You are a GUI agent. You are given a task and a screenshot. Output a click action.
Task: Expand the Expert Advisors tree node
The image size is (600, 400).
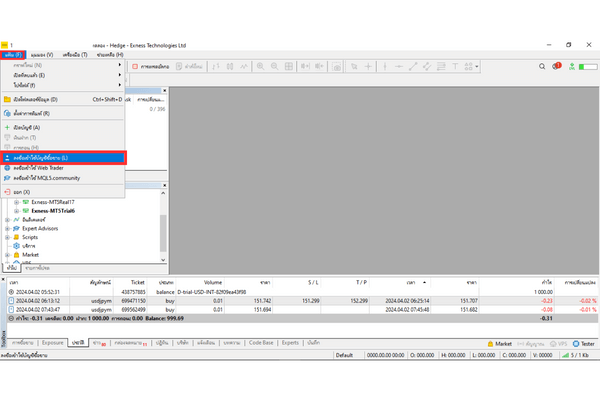pyautogui.click(x=7, y=227)
